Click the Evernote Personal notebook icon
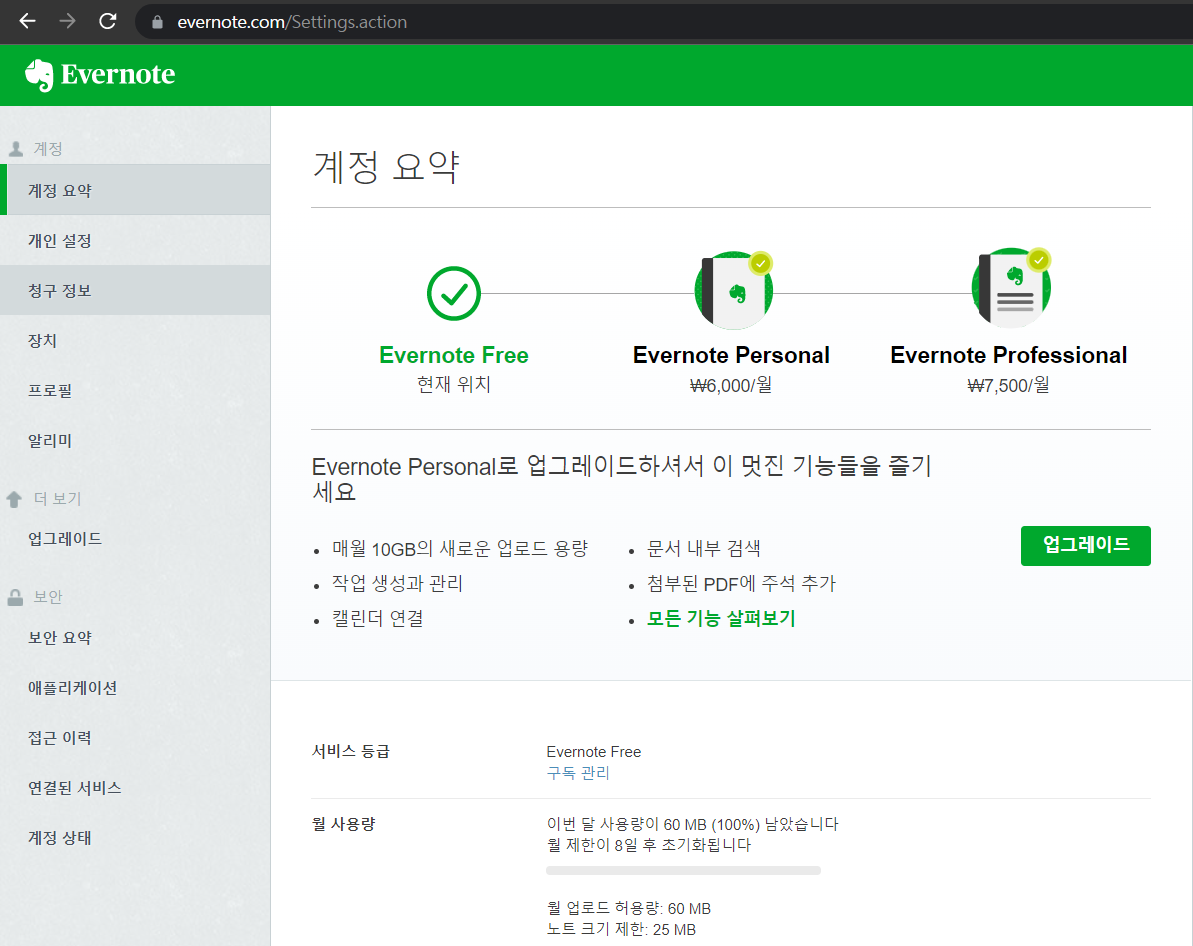1193x946 pixels. (734, 290)
